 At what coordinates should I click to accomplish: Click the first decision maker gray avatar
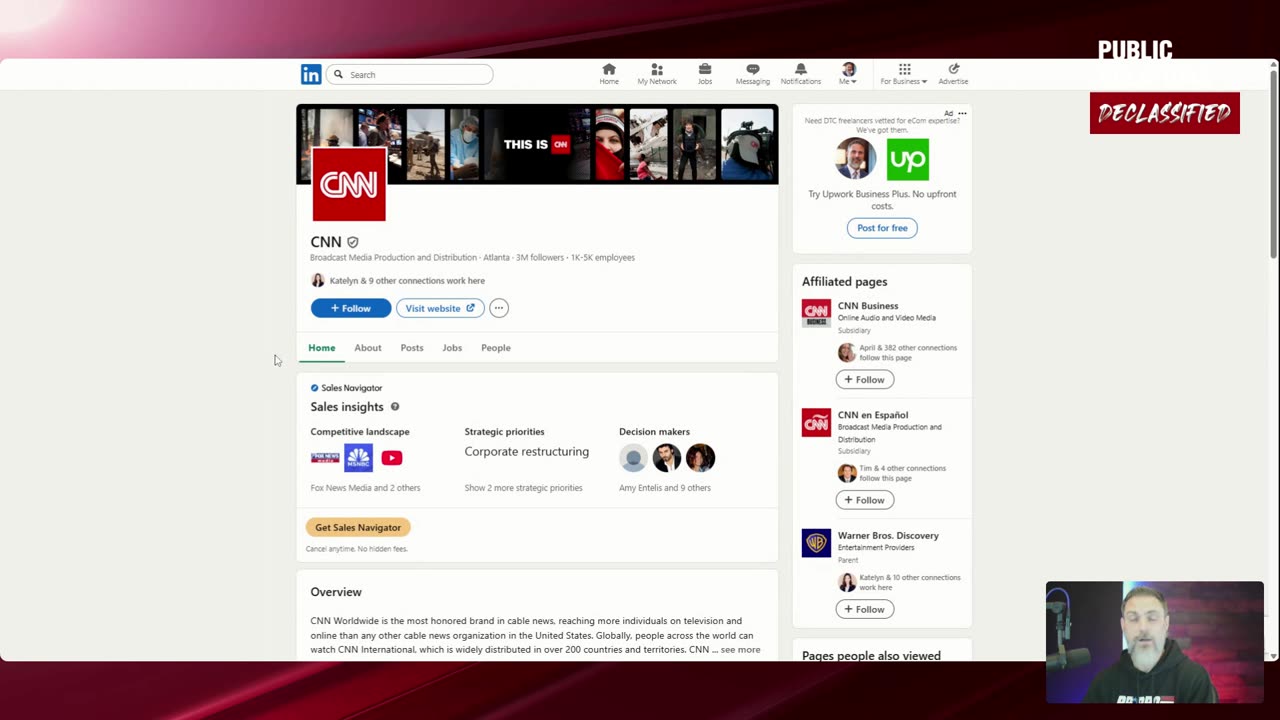(x=633, y=458)
